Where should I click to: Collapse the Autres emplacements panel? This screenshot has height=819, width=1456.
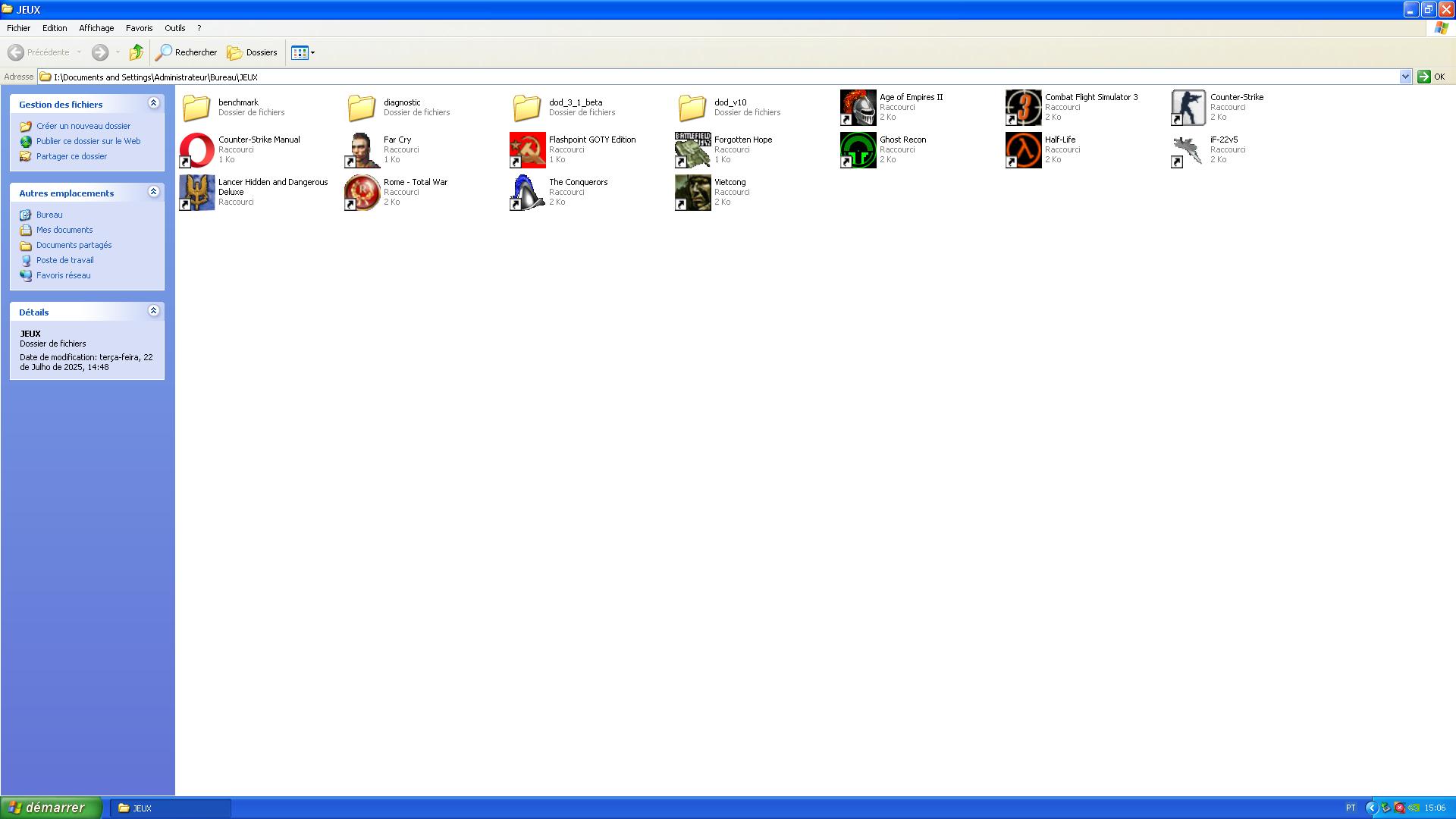click(153, 192)
